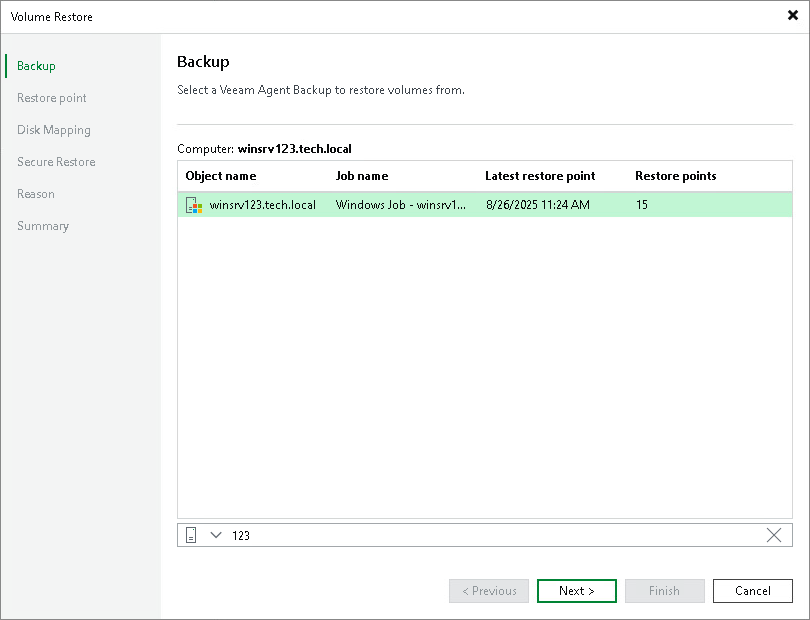This screenshot has height=620, width=810.
Task: Click the computer filter icon in search bar
Action: click(x=191, y=535)
